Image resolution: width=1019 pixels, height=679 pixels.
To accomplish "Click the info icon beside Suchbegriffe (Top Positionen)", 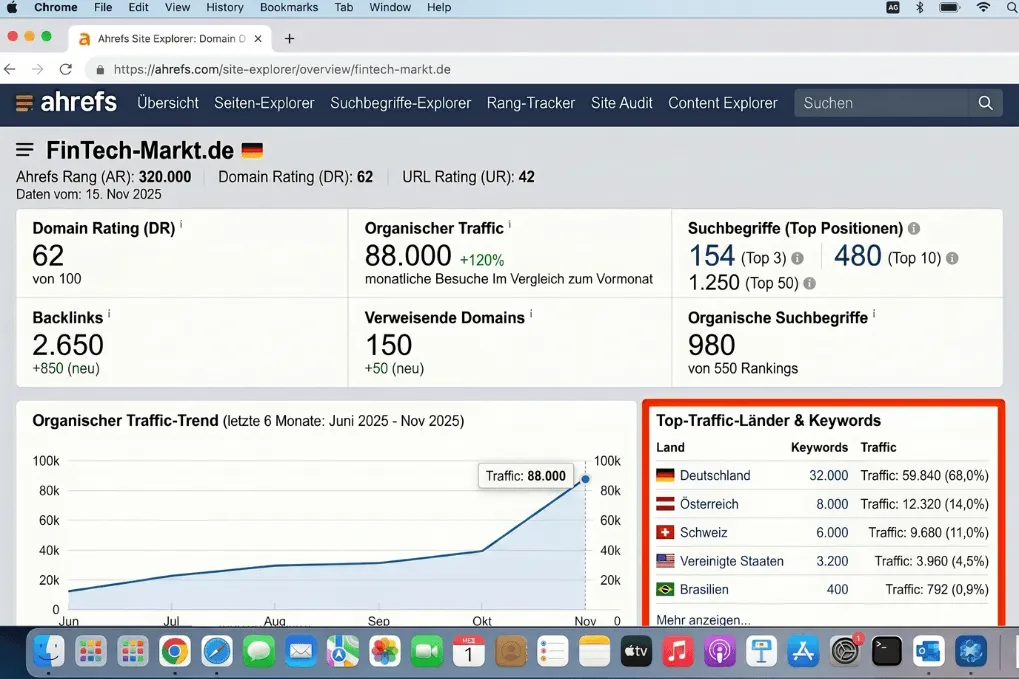I will 914,228.
